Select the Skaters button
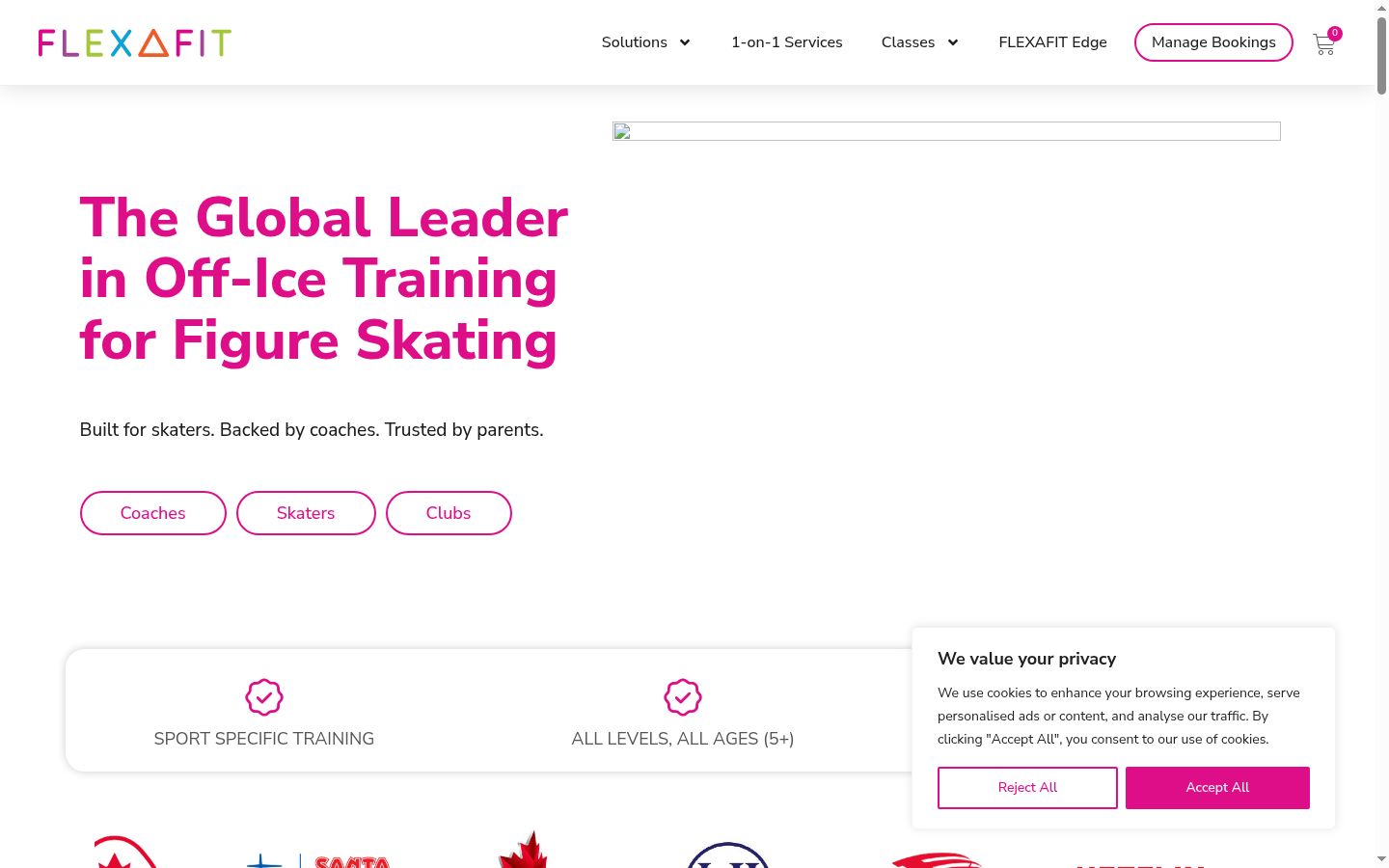 (x=306, y=513)
